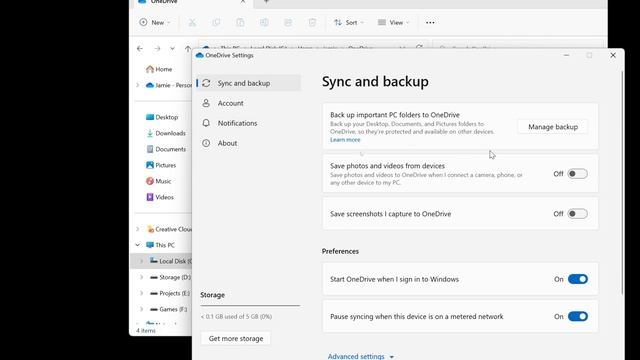Go forward with File Explorer forward arrow
The height and width of the screenshot is (360, 640).
(157, 49)
